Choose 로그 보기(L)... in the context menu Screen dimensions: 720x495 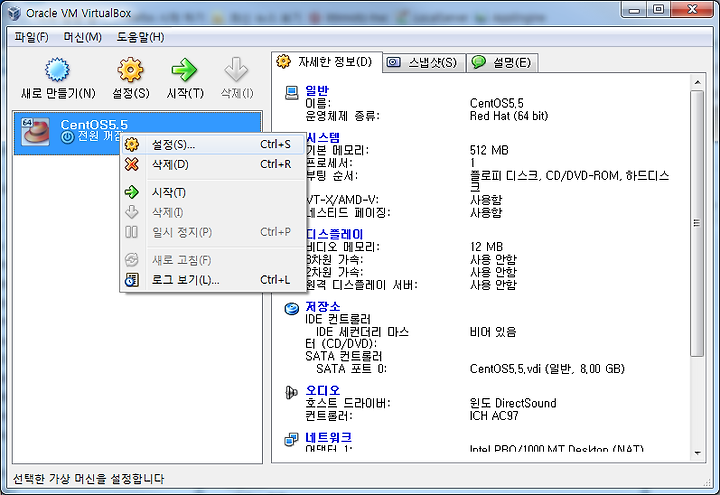(213, 280)
